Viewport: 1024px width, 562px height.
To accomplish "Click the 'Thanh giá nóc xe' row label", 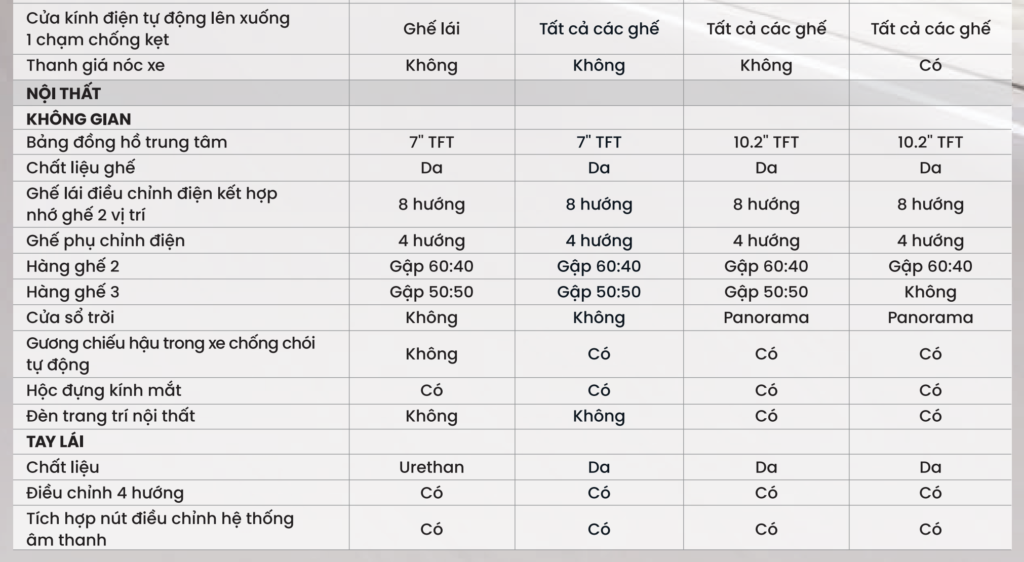I will point(96,66).
